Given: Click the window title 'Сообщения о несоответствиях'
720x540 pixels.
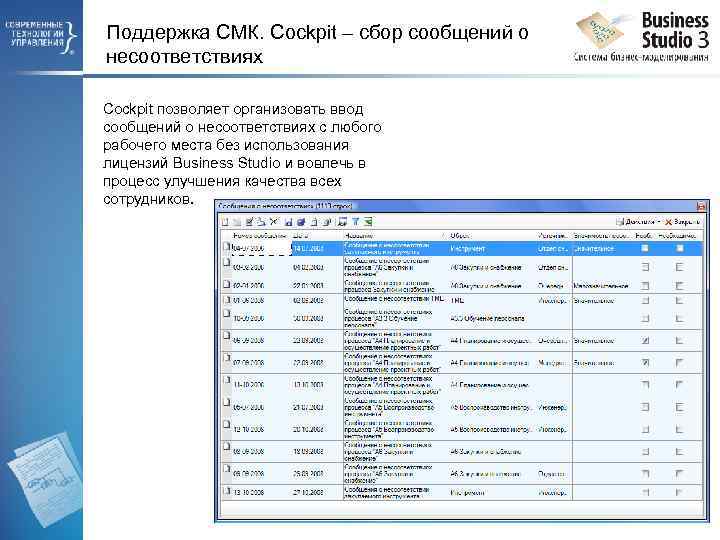Looking at the screenshot, I should coord(285,206).
